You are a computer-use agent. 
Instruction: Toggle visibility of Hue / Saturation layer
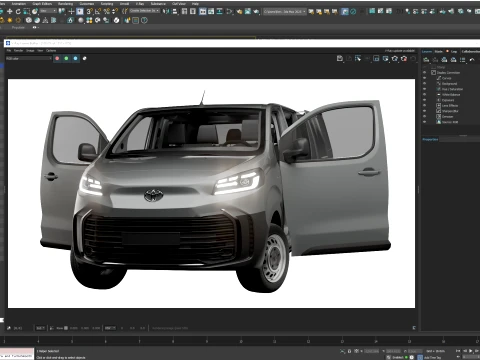coord(425,89)
